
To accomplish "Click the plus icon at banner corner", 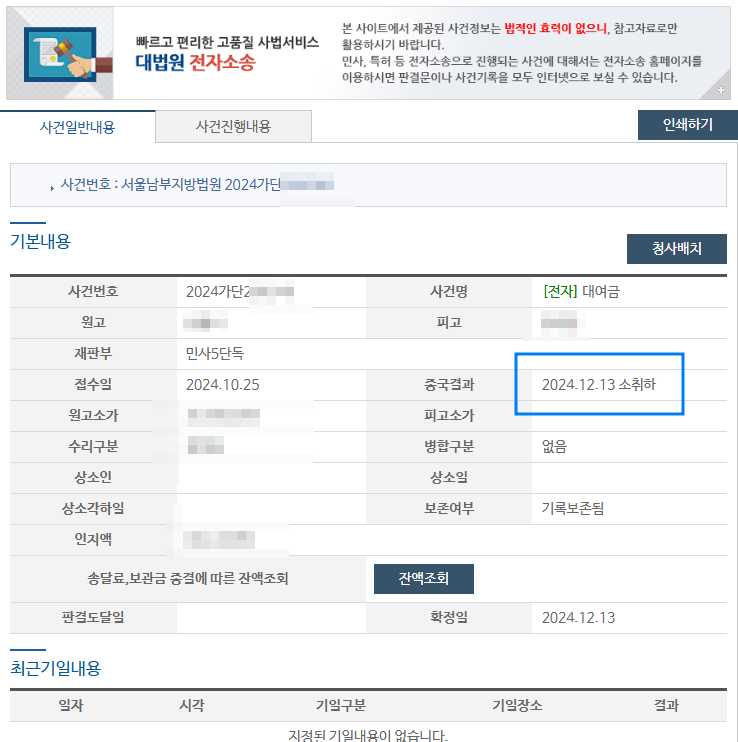I will (x=720, y=91).
